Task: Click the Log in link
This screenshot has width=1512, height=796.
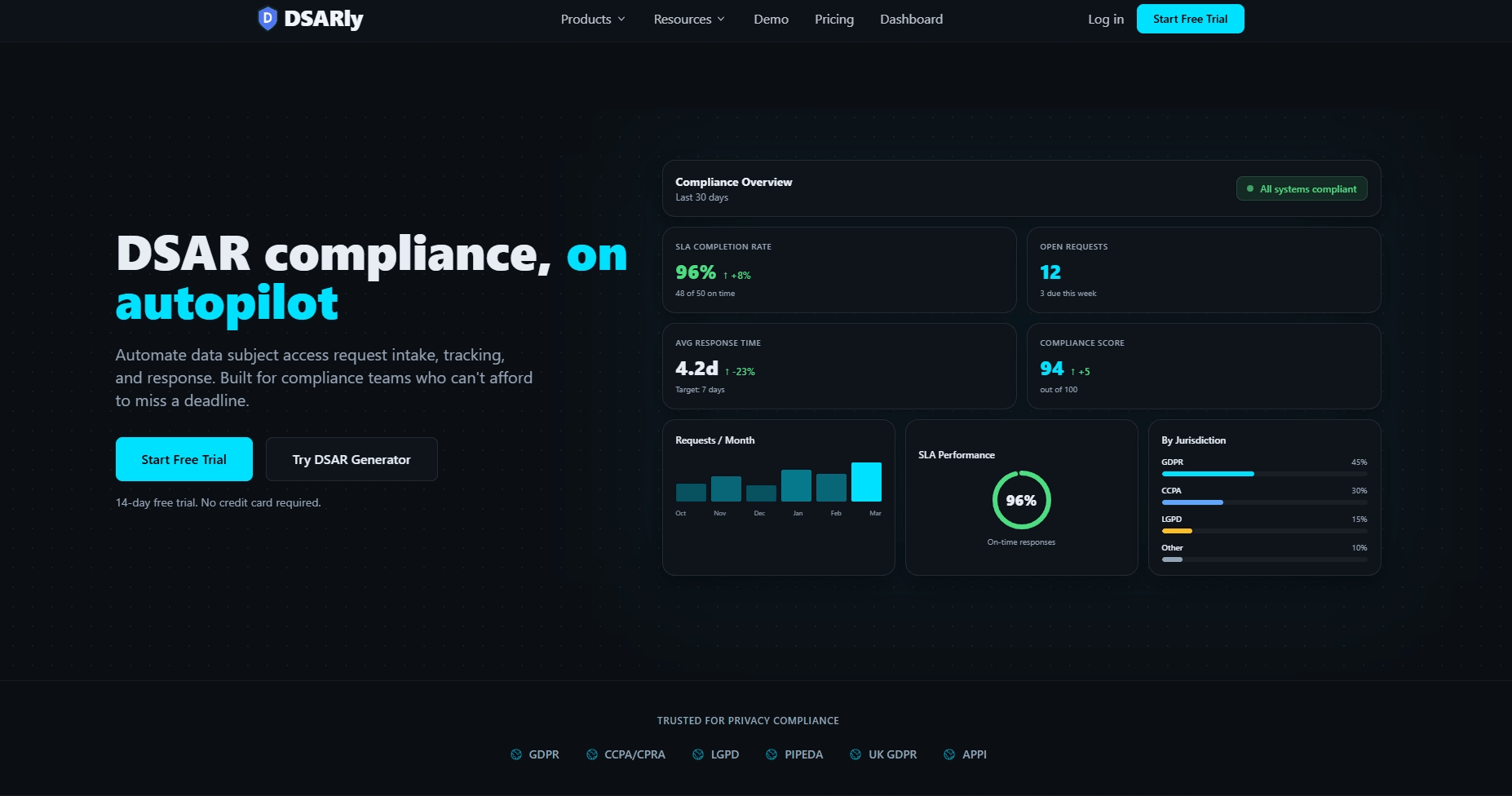Action: (x=1105, y=19)
